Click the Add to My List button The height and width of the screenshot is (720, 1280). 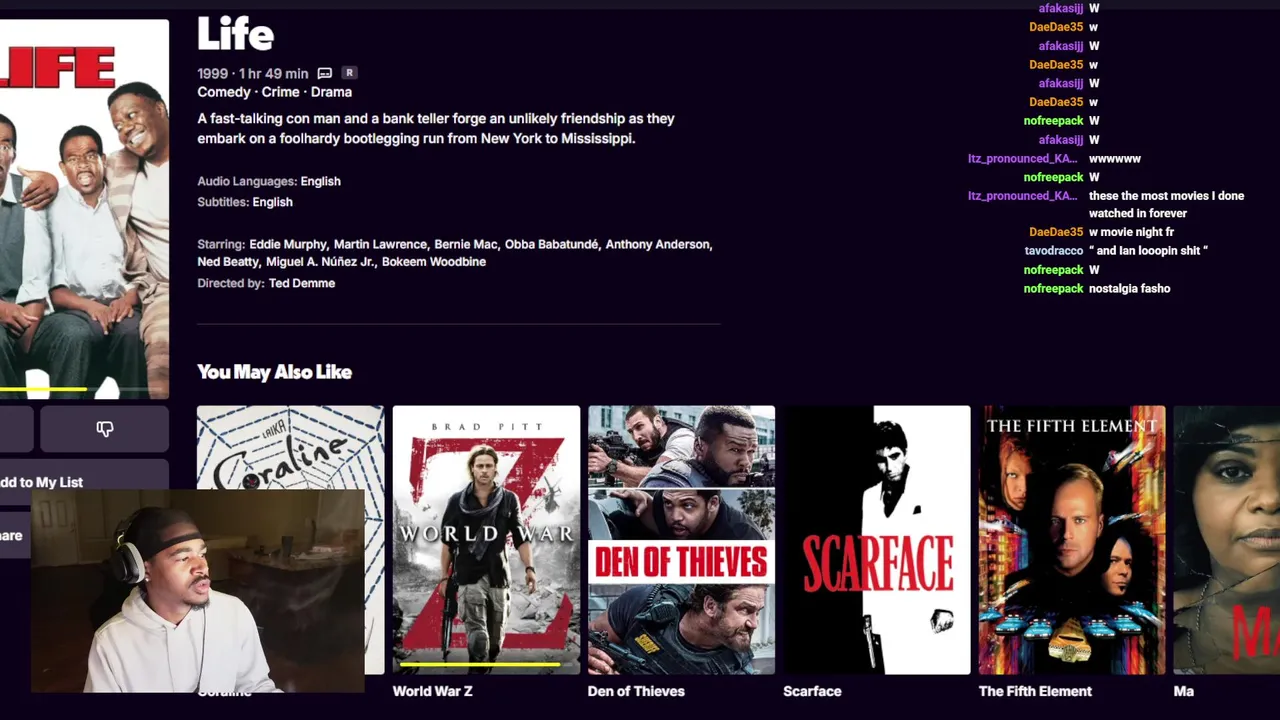(84, 482)
